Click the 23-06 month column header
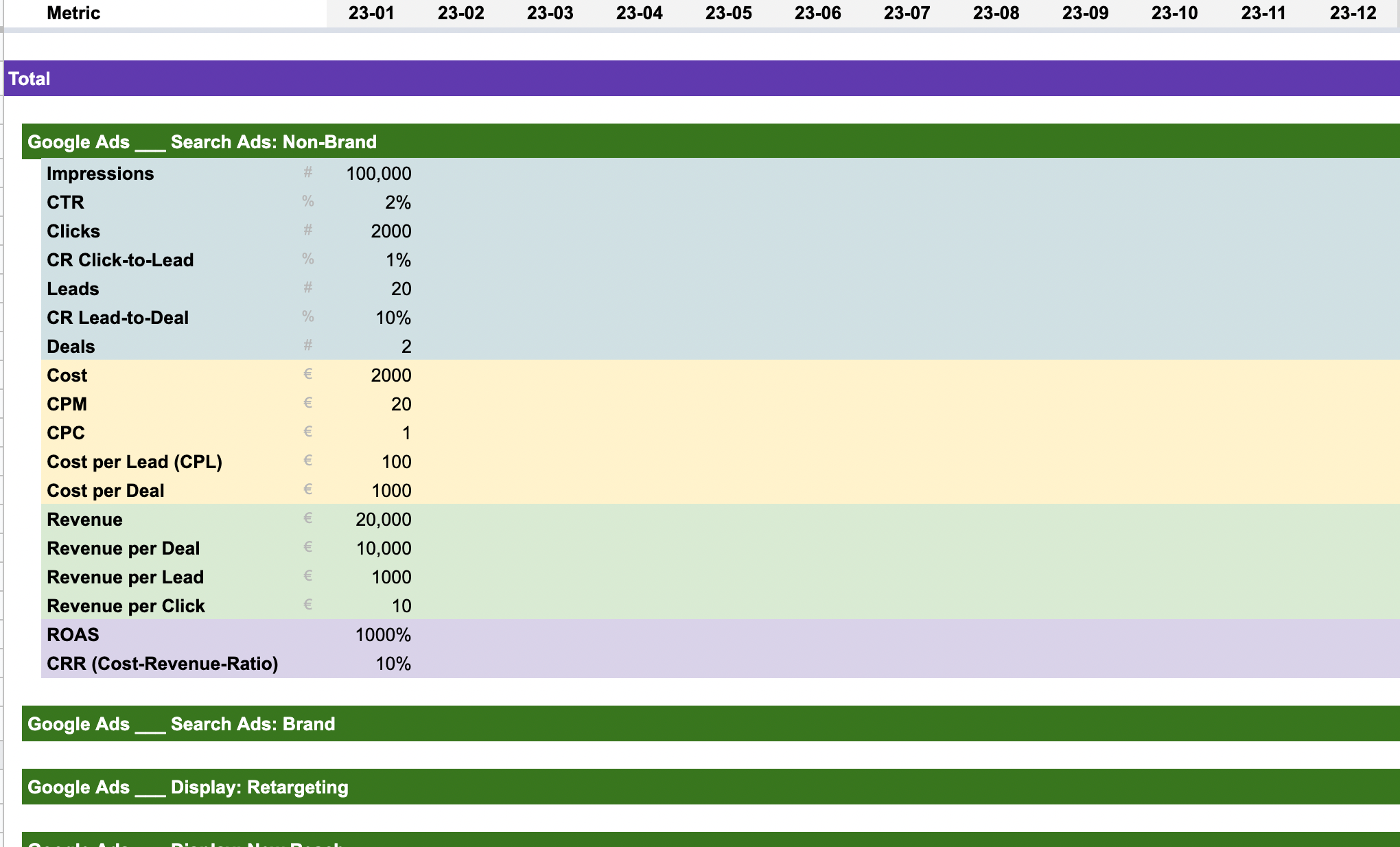 817,13
